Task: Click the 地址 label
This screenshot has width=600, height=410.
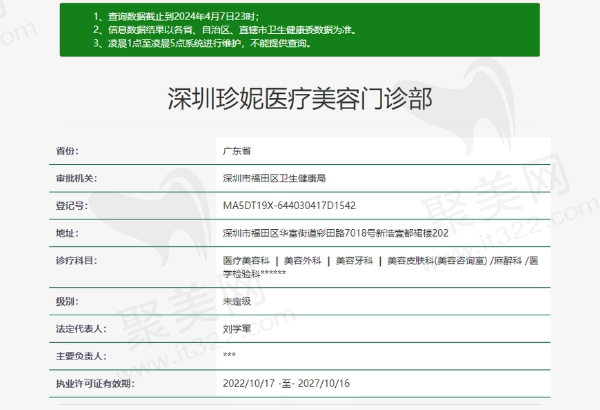Action: click(67, 233)
